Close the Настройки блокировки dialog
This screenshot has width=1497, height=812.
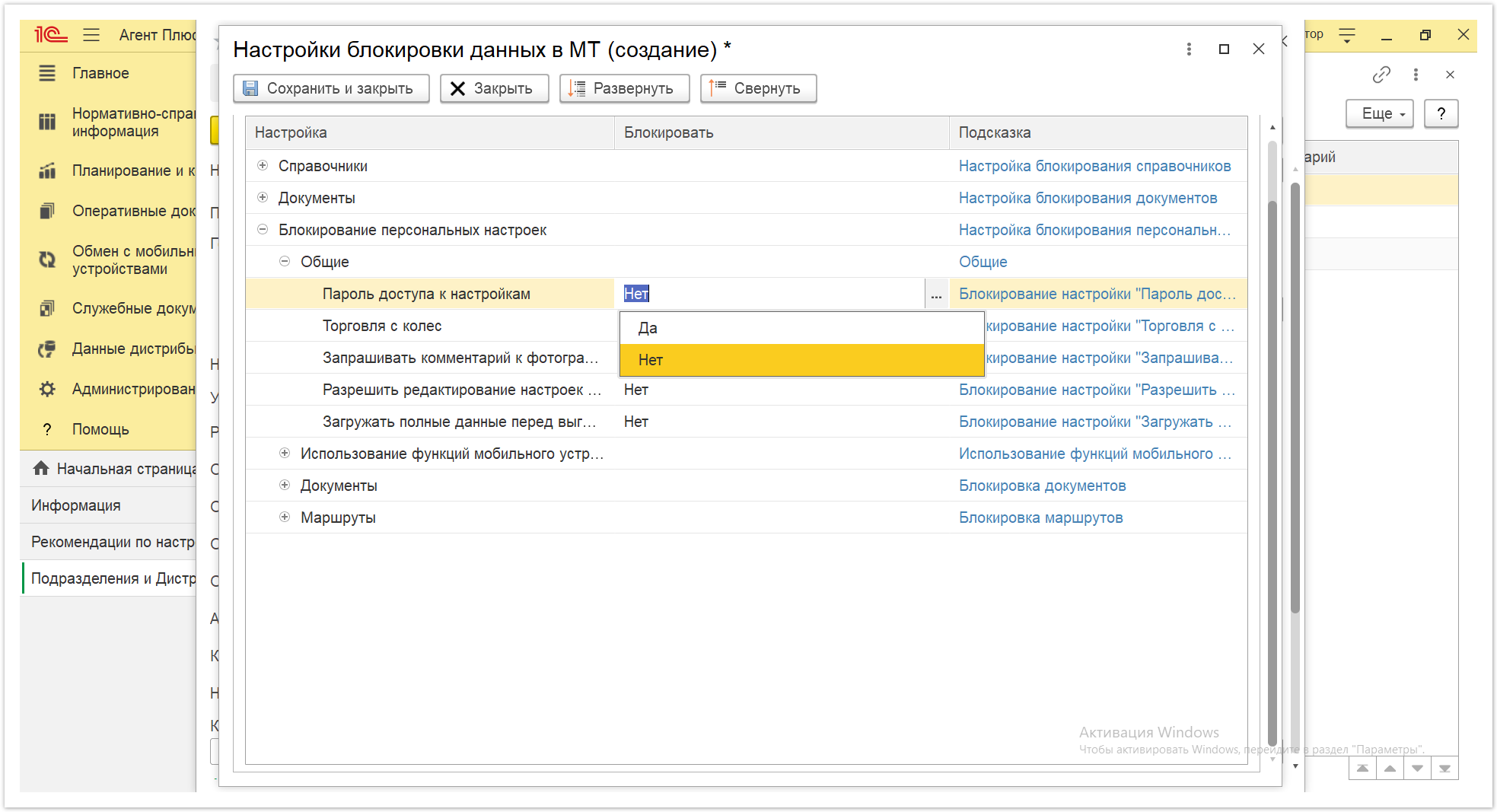1259,49
